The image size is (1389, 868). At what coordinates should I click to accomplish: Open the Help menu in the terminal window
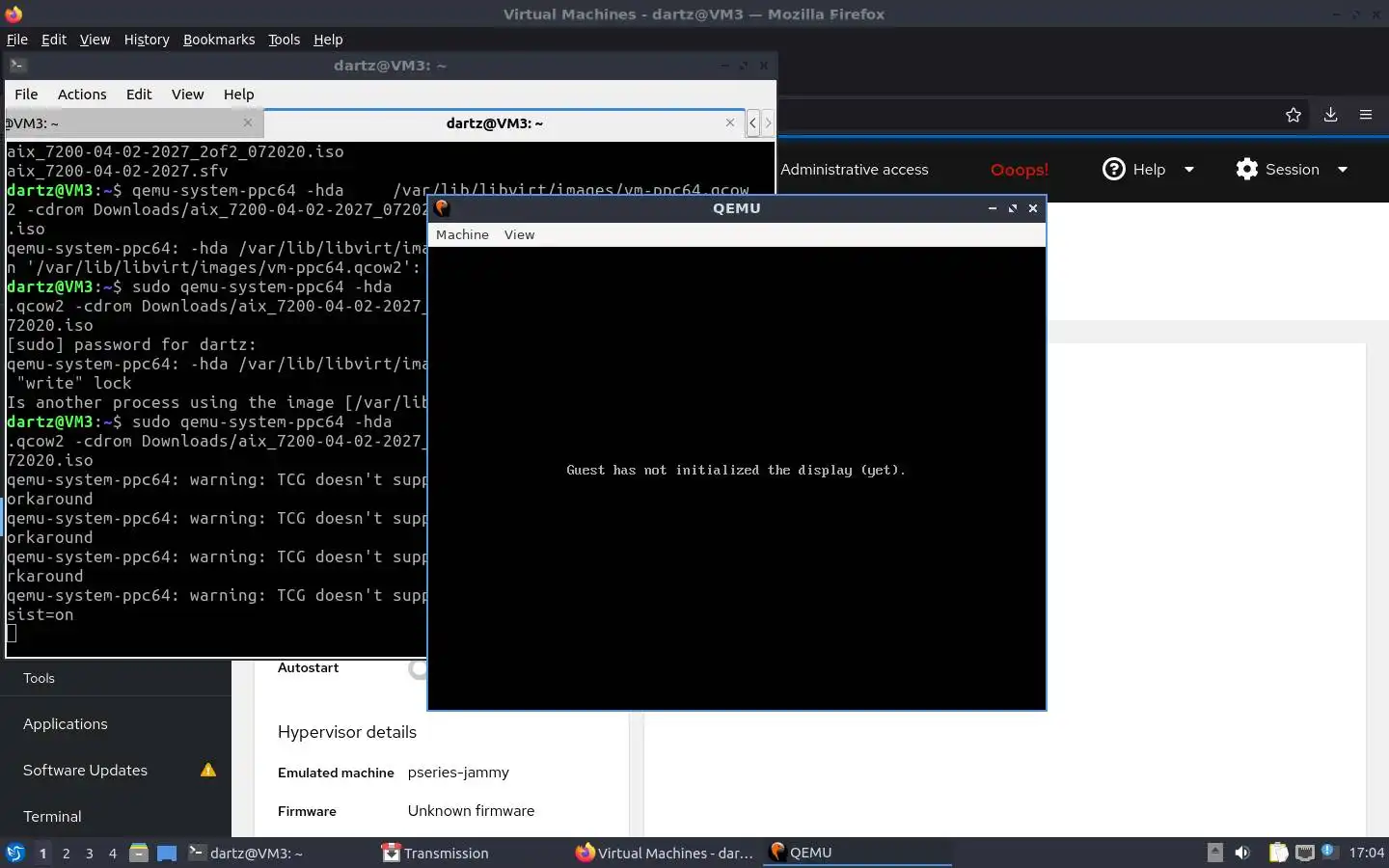[x=238, y=95]
